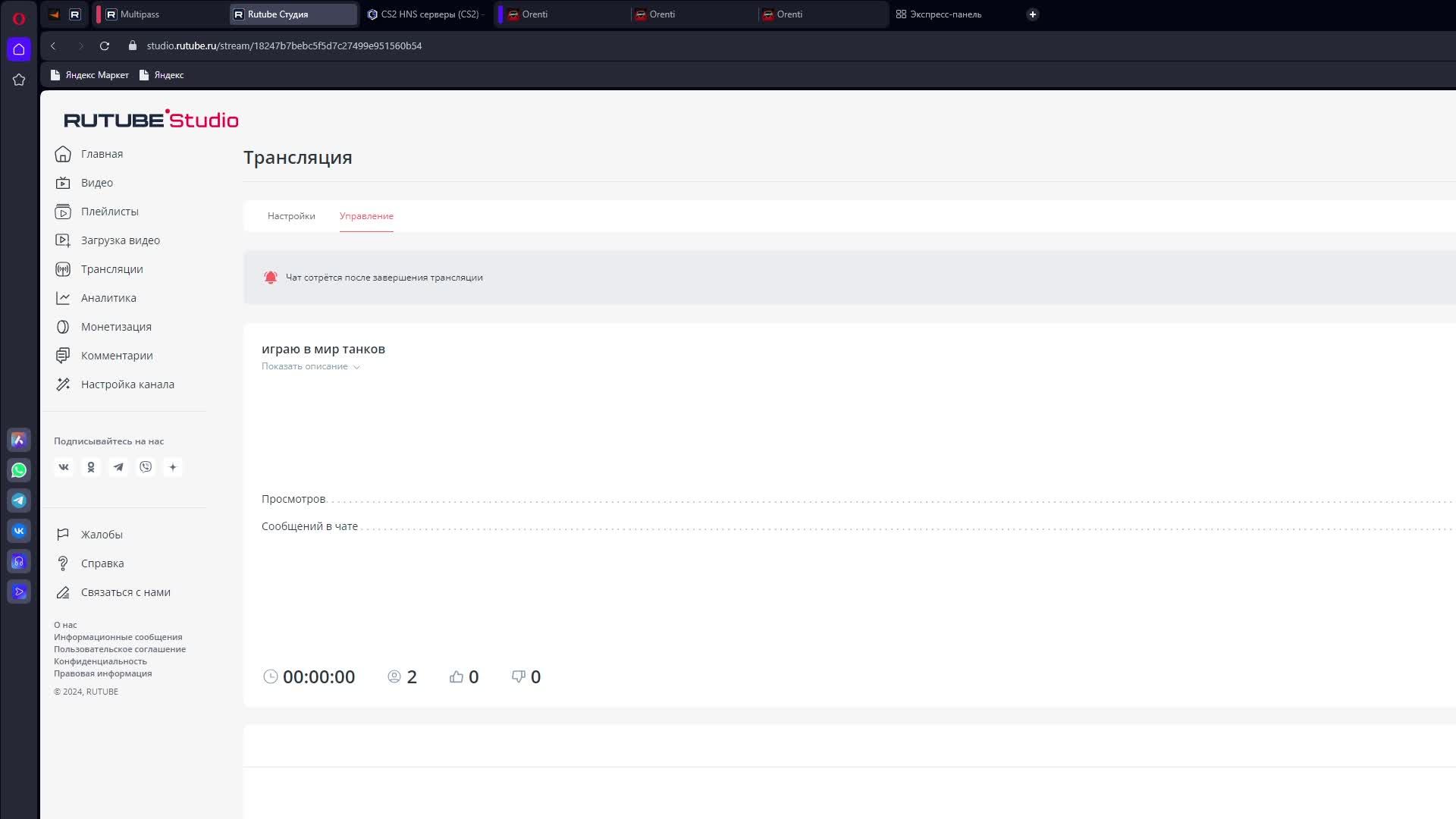The height and width of the screenshot is (819, 1456).
Task: Open Aria AI in Opera sidebar
Action: pyautogui.click(x=19, y=440)
